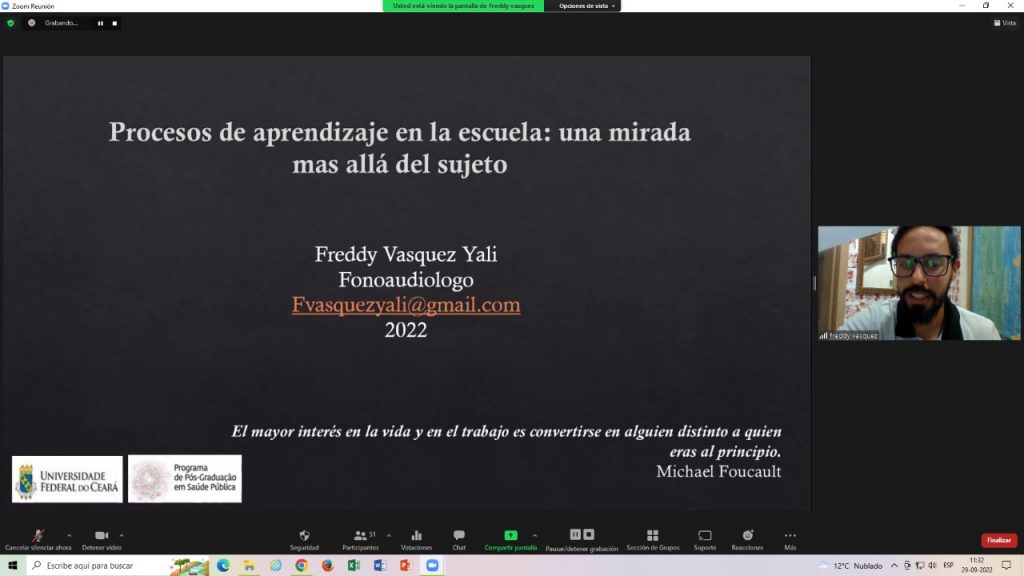
Task: Open Sección de Grupos breakout rooms
Action: [652, 536]
